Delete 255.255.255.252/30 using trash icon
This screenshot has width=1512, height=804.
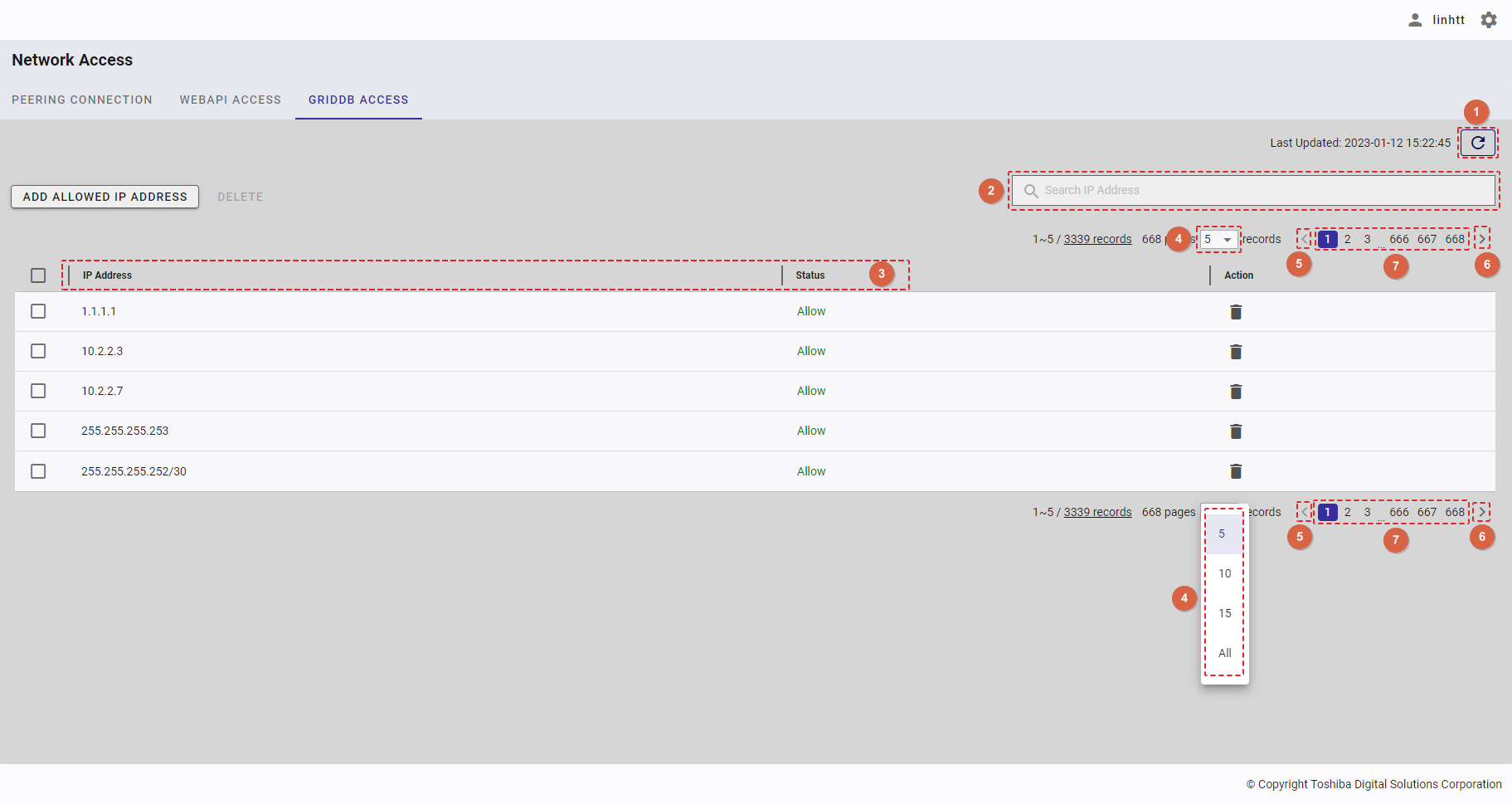(1235, 471)
